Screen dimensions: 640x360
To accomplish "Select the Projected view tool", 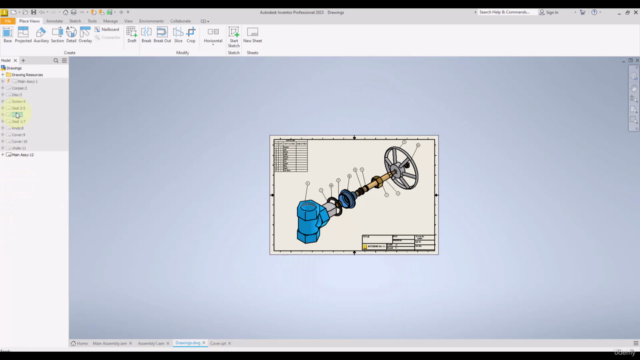I will pos(23,35).
